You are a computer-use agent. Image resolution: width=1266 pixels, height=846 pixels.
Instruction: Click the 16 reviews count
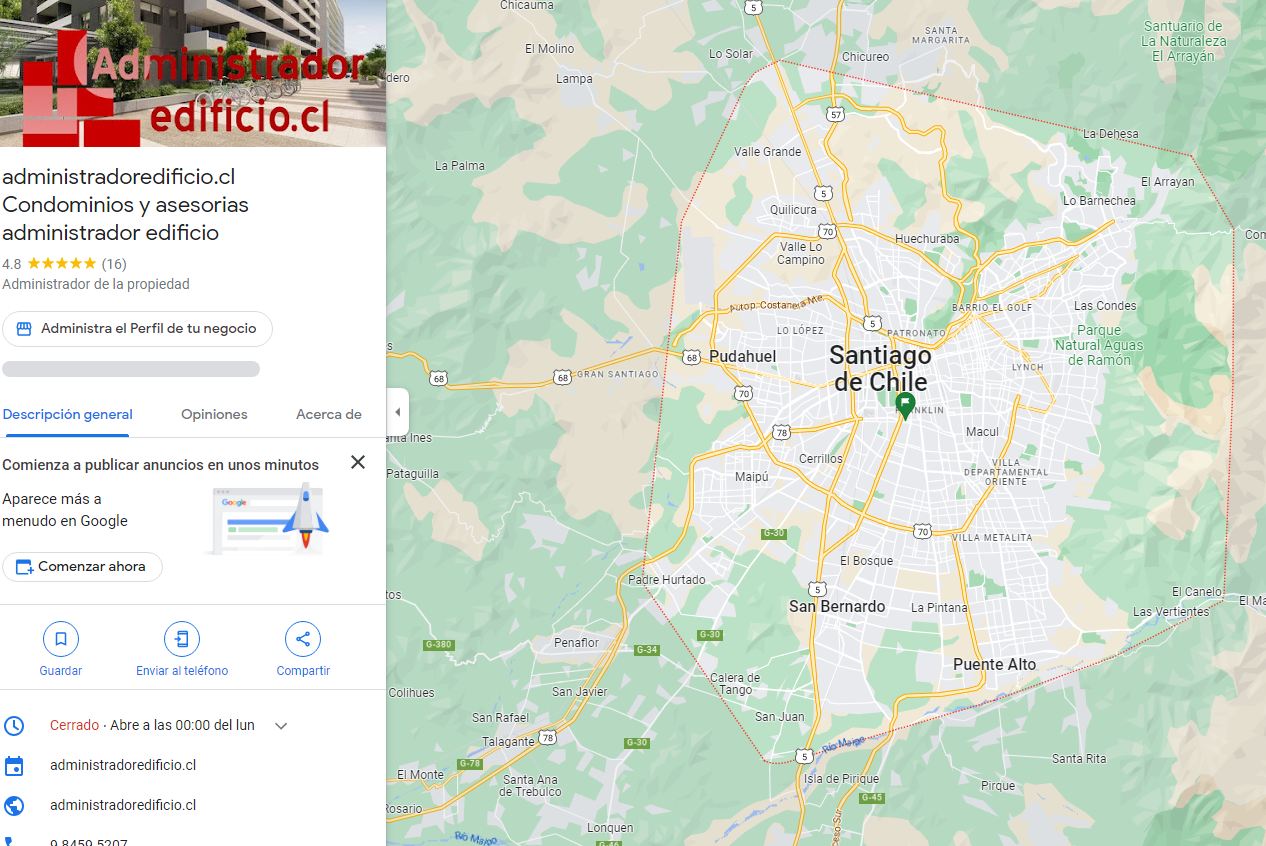[x=114, y=264]
